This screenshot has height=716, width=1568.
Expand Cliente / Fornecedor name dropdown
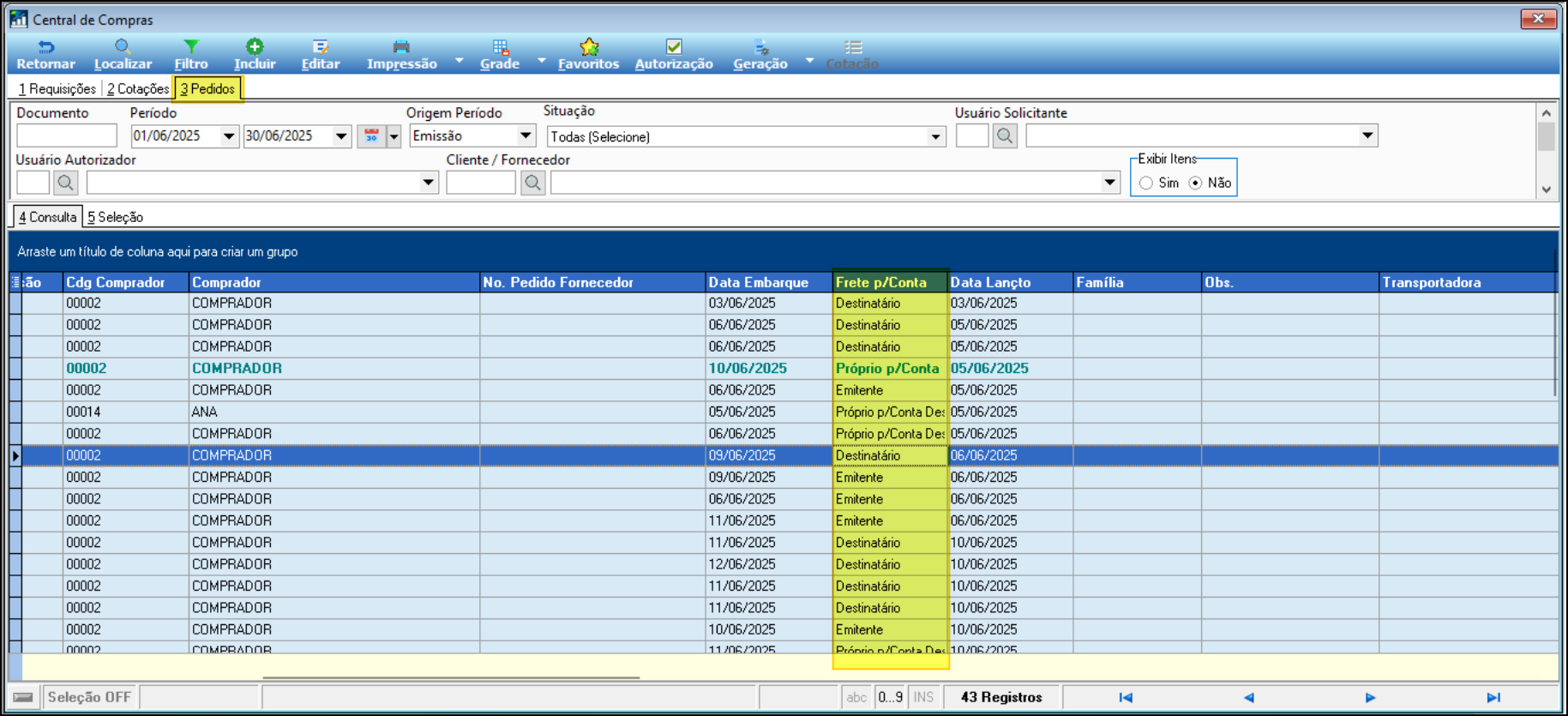click(1109, 182)
